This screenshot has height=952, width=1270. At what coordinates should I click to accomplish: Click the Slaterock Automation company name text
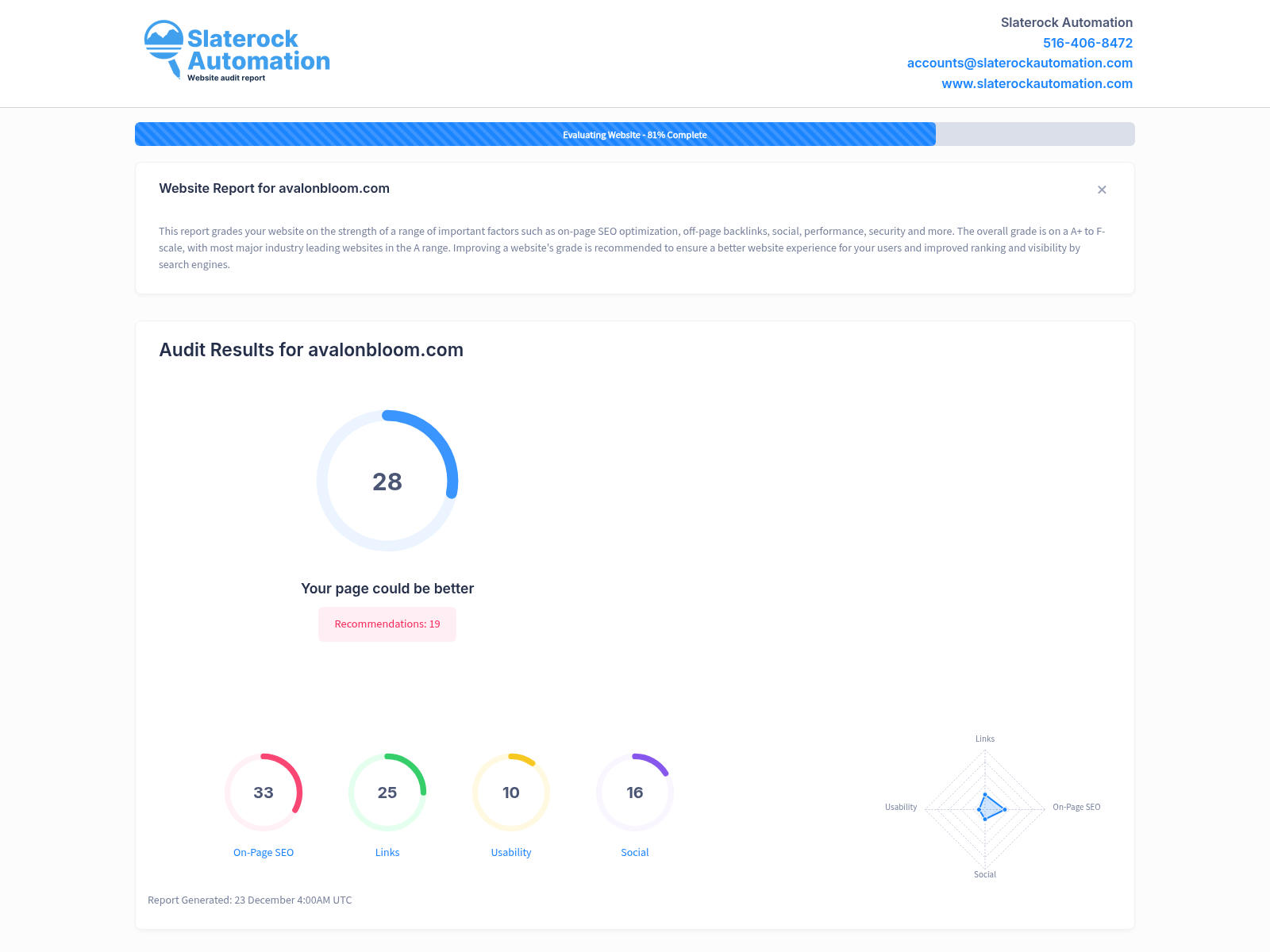(1067, 22)
